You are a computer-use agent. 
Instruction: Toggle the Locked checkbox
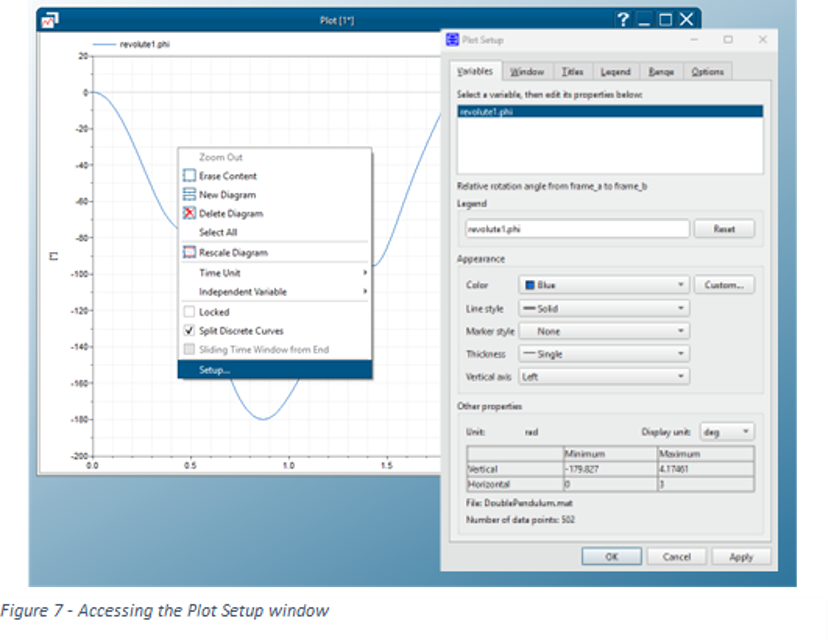[189, 312]
